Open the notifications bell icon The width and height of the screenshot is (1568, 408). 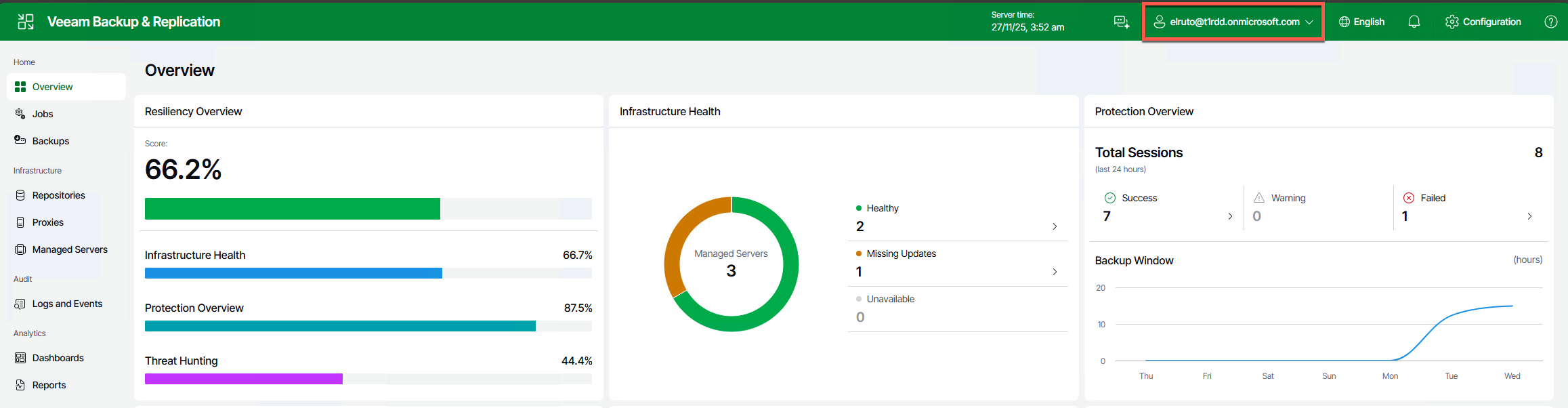(x=1414, y=22)
